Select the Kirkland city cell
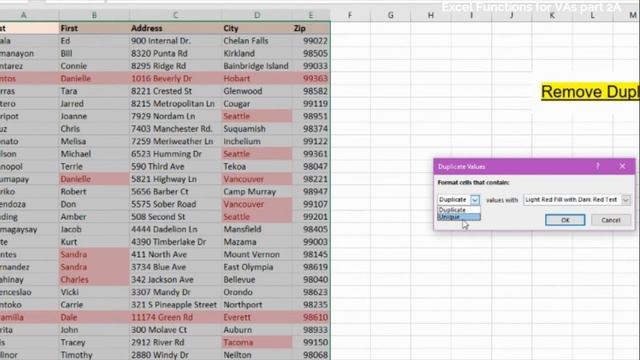 [x=257, y=53]
